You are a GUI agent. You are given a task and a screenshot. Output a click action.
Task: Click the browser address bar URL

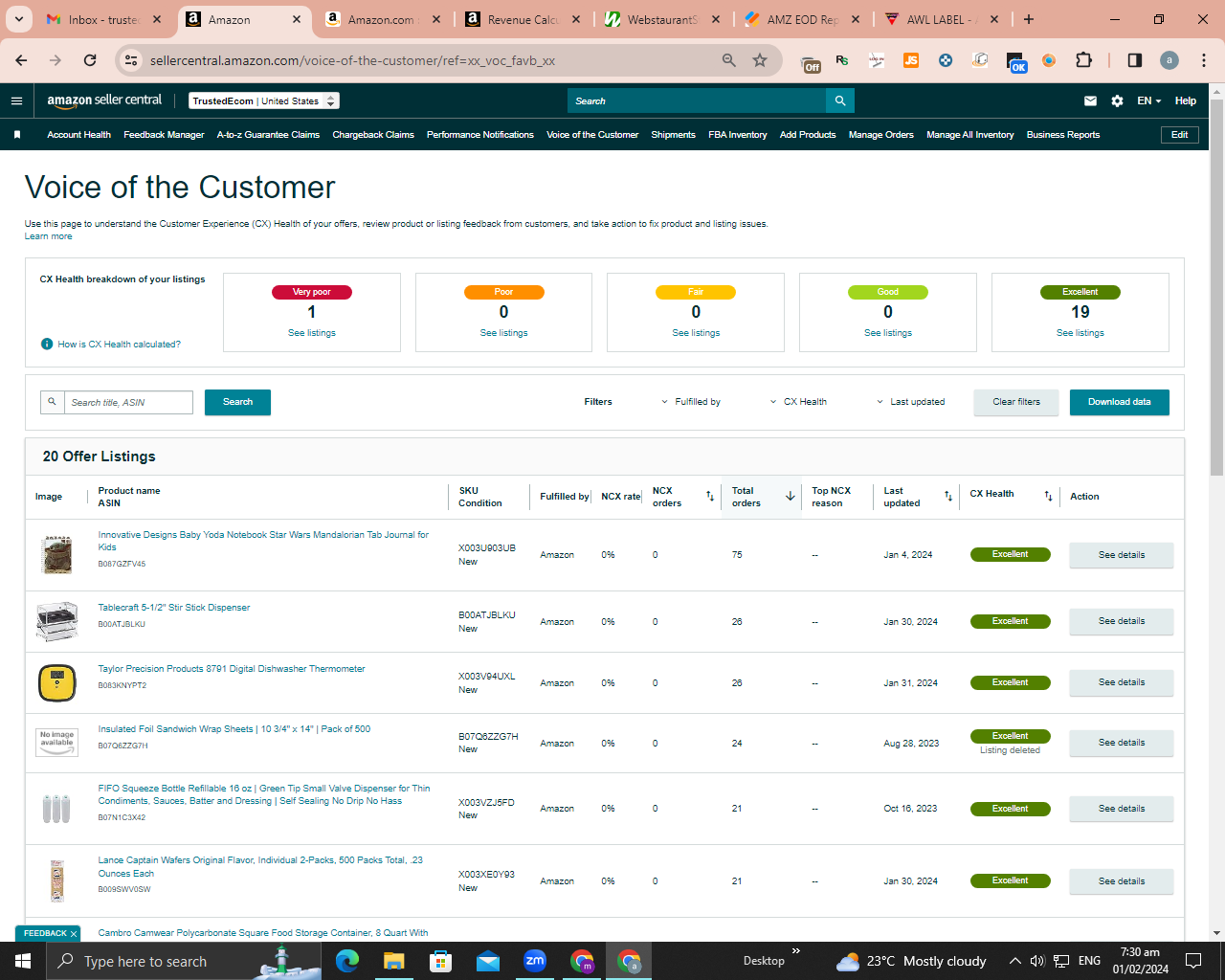point(352,60)
